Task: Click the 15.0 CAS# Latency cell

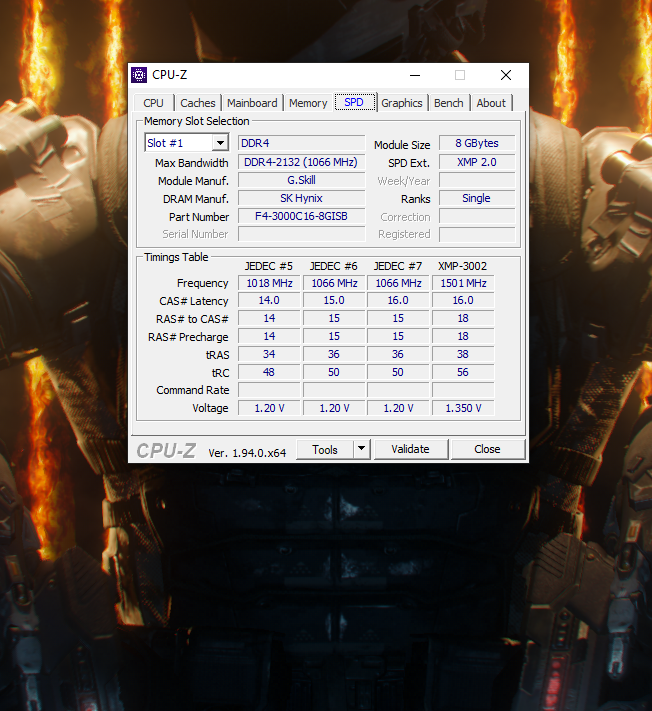Action: click(x=334, y=301)
